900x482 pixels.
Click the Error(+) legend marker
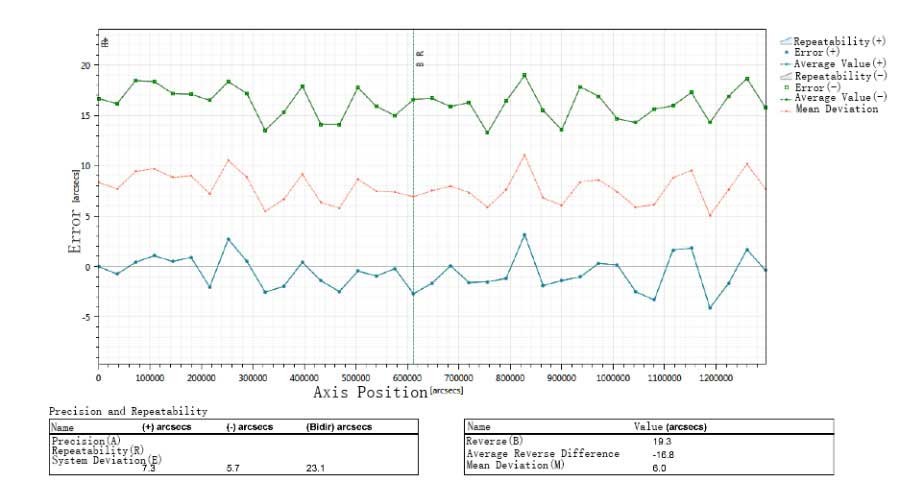pos(786,53)
